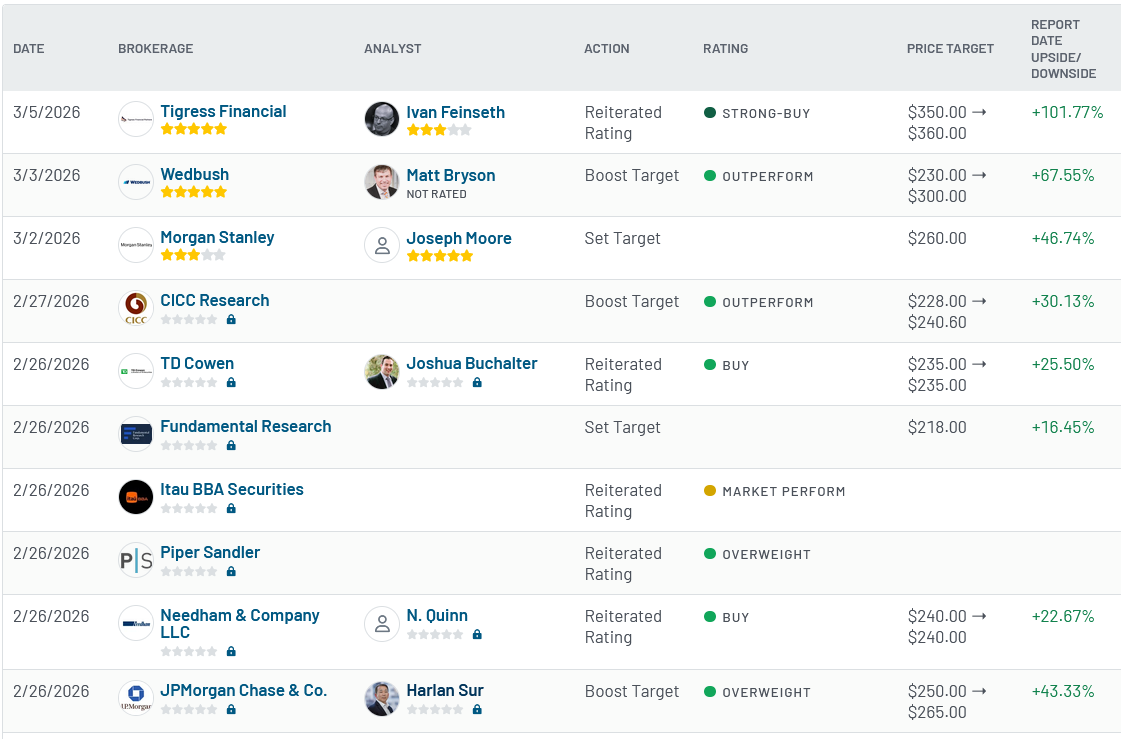This screenshot has width=1121, height=739.
Task: Click the TD Cowen brokerage logo
Action: coord(136,370)
